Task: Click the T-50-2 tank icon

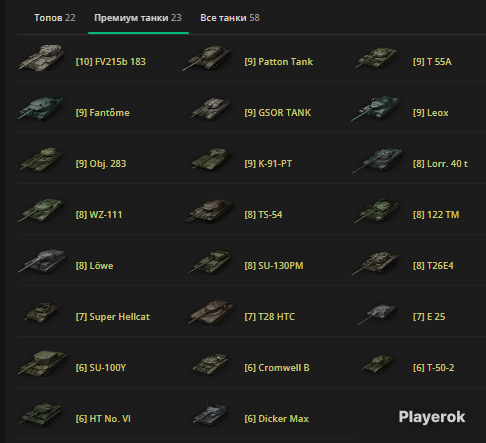Action: point(378,364)
